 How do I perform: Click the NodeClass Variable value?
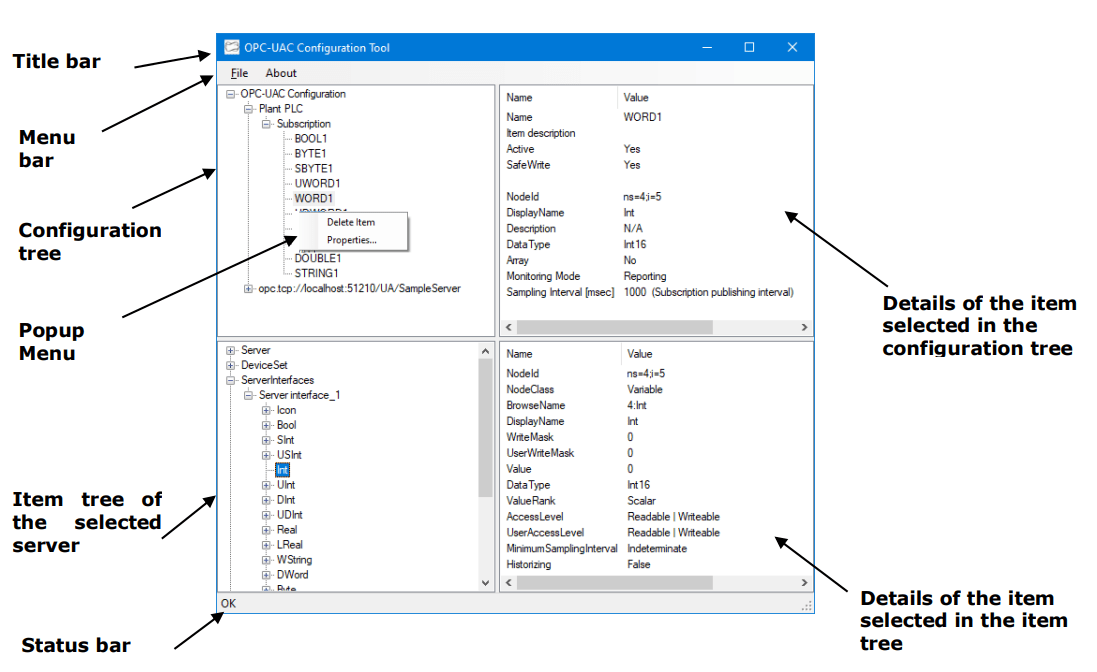click(x=644, y=389)
